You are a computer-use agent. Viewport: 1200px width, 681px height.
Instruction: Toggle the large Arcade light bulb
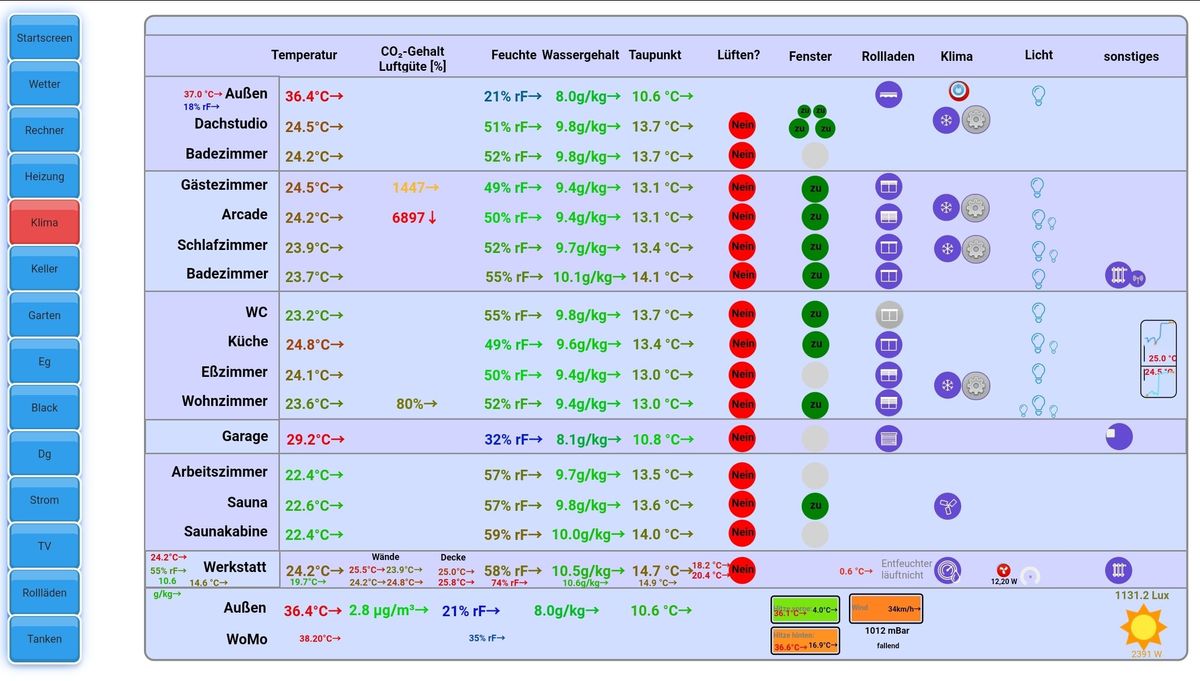point(1038,218)
